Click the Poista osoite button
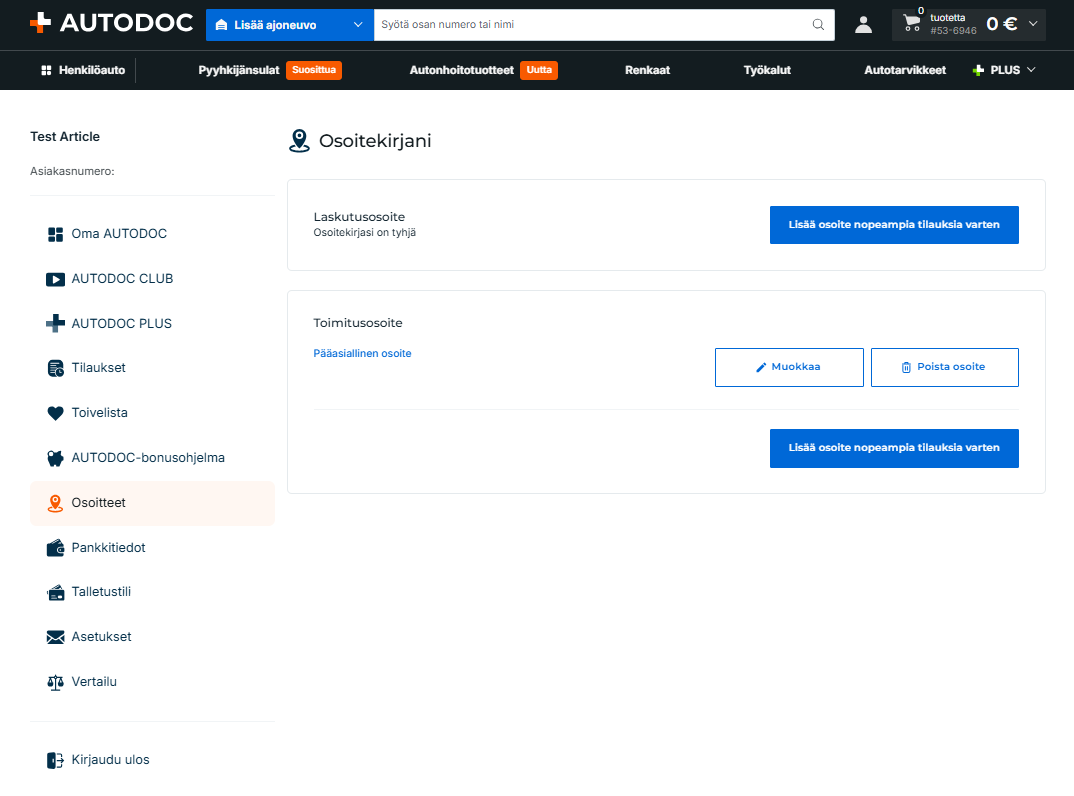1074x796 pixels. (945, 367)
